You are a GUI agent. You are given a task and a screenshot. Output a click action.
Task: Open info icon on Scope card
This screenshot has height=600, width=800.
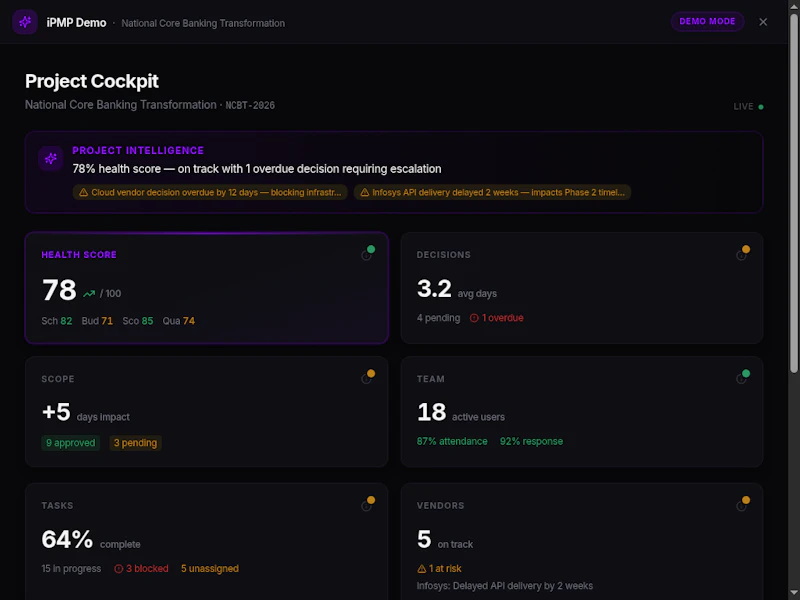tap(366, 379)
